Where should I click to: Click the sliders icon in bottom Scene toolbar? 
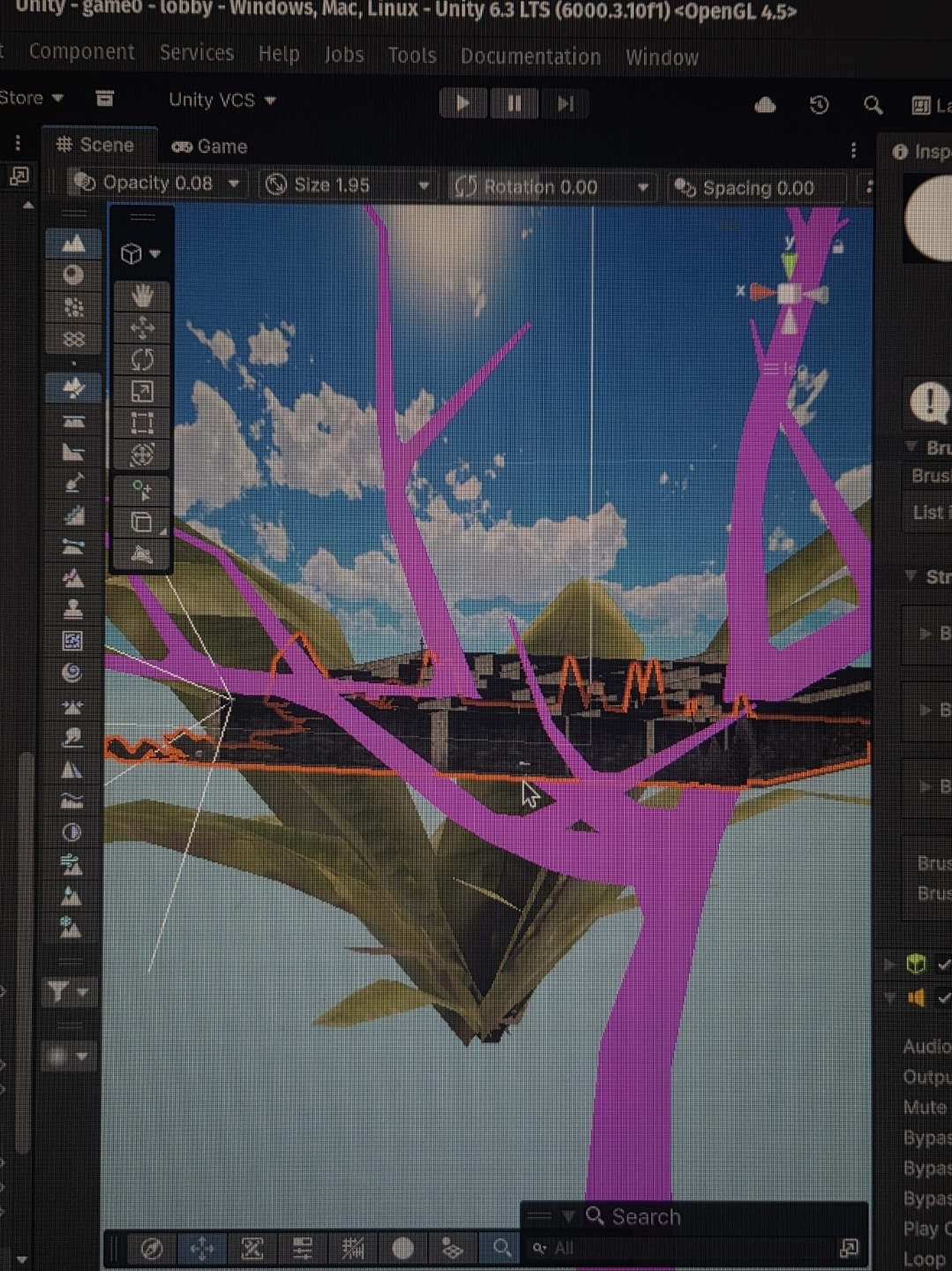302,1248
